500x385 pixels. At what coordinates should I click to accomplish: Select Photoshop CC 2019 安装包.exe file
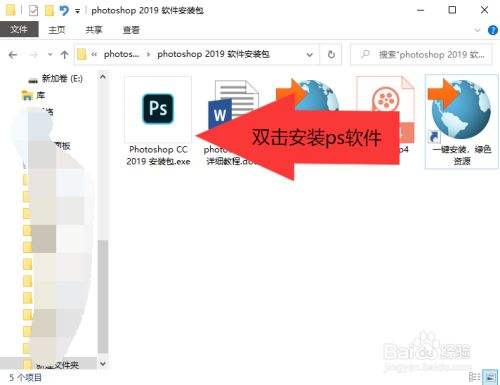point(158,122)
